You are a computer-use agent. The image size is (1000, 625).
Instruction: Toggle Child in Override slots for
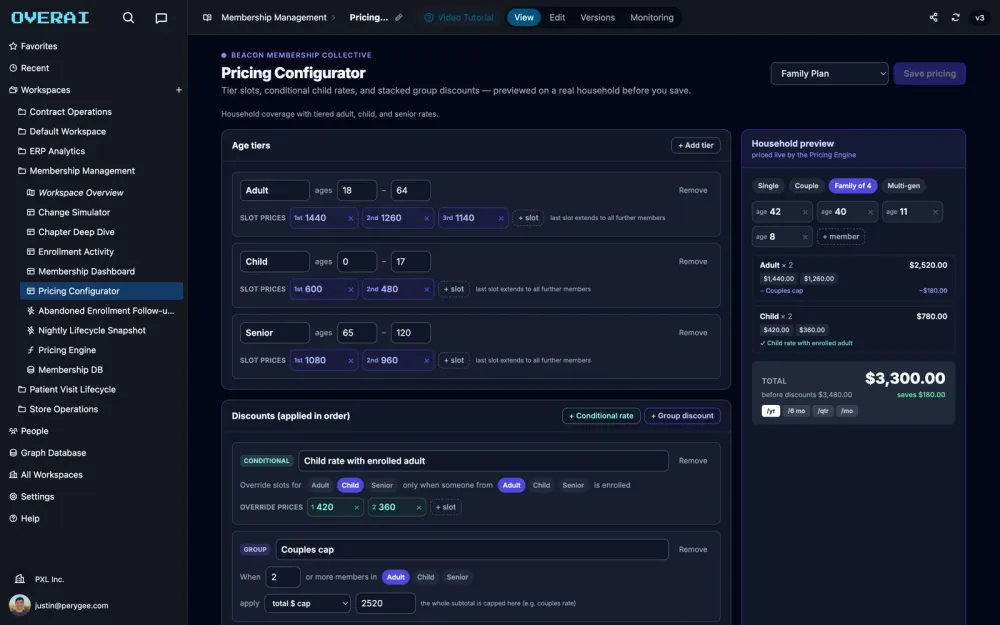coord(349,485)
